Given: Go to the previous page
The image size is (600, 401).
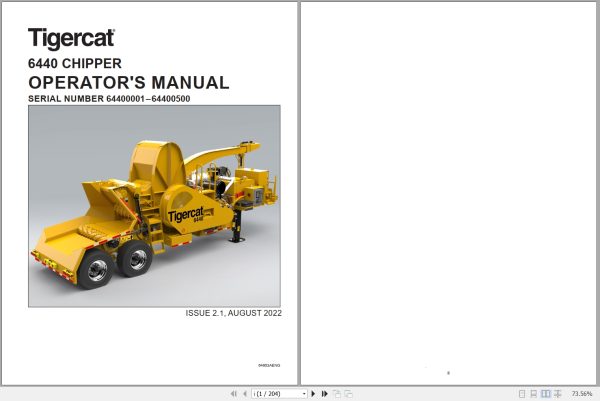Looking at the screenshot, I should pos(245,394).
